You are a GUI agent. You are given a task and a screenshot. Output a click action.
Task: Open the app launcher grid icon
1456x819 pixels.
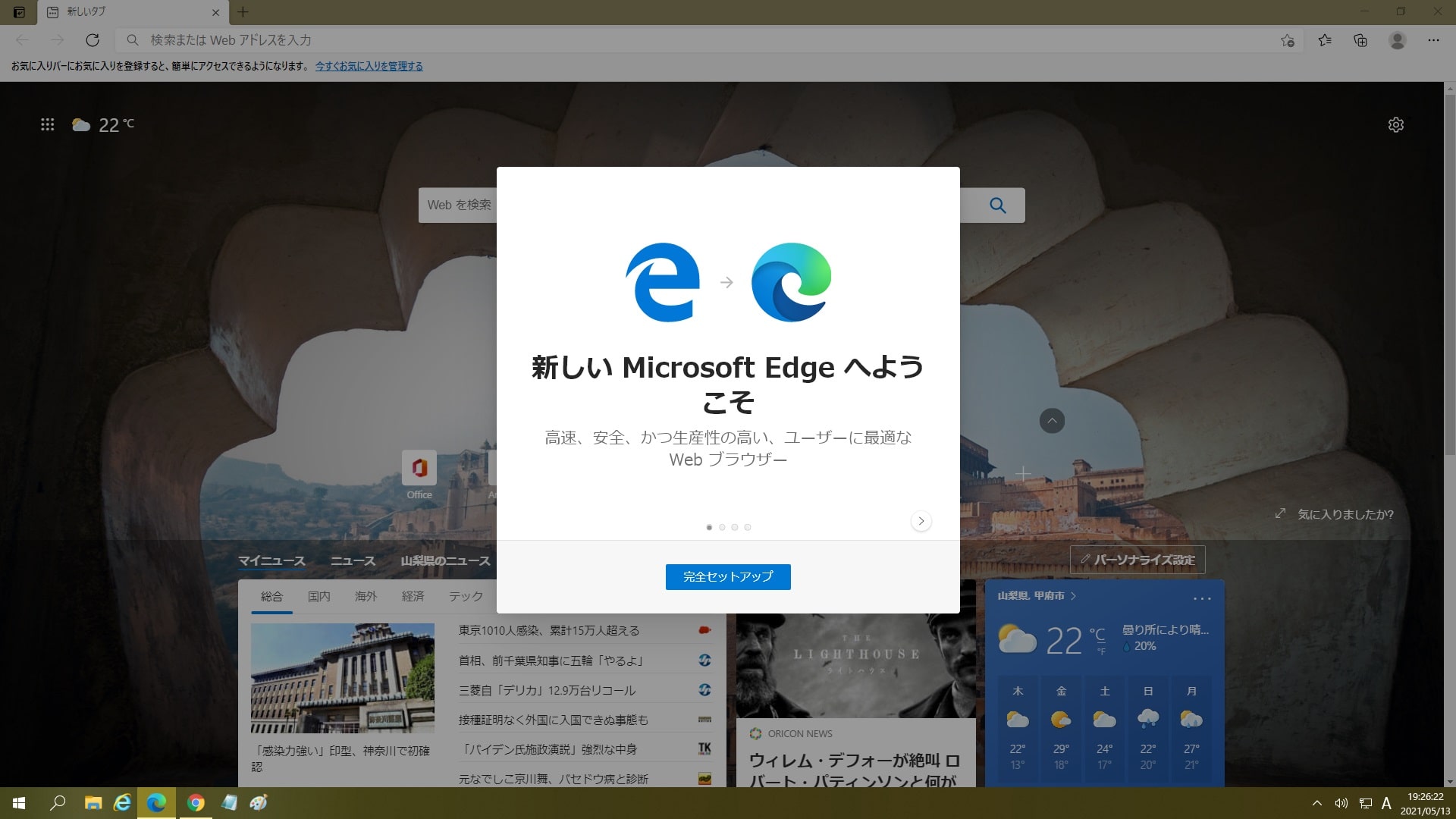coord(47,124)
